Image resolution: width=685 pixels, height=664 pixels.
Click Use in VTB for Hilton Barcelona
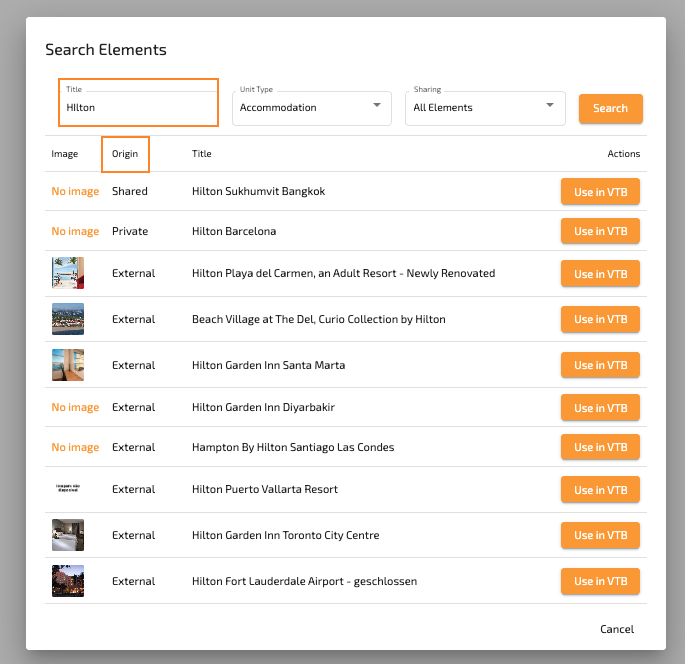tap(600, 231)
